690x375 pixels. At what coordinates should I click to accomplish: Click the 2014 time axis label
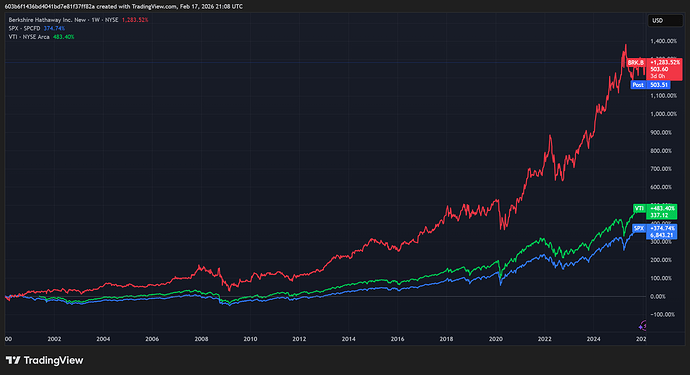point(349,339)
